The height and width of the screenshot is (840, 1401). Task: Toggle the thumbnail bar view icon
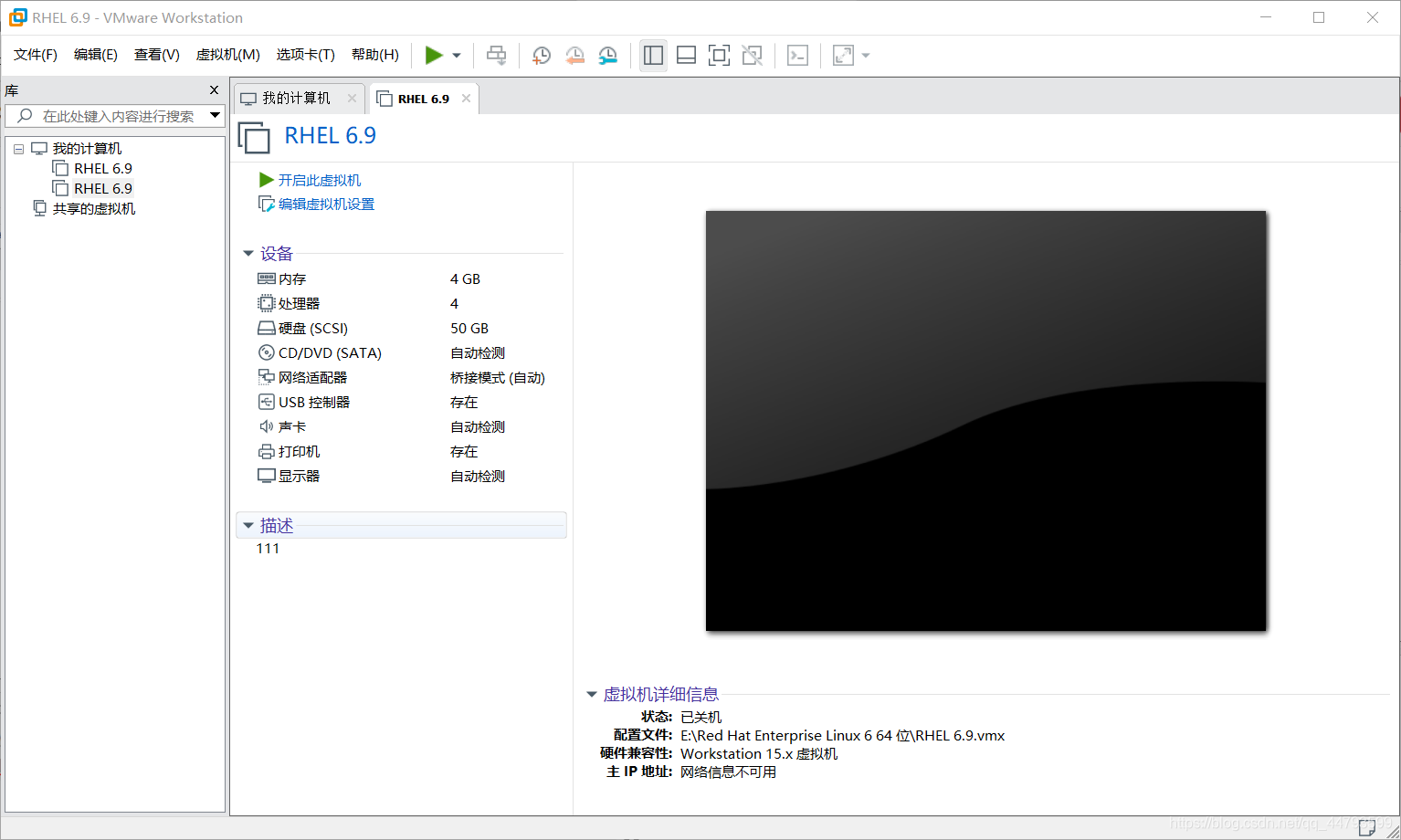(686, 56)
